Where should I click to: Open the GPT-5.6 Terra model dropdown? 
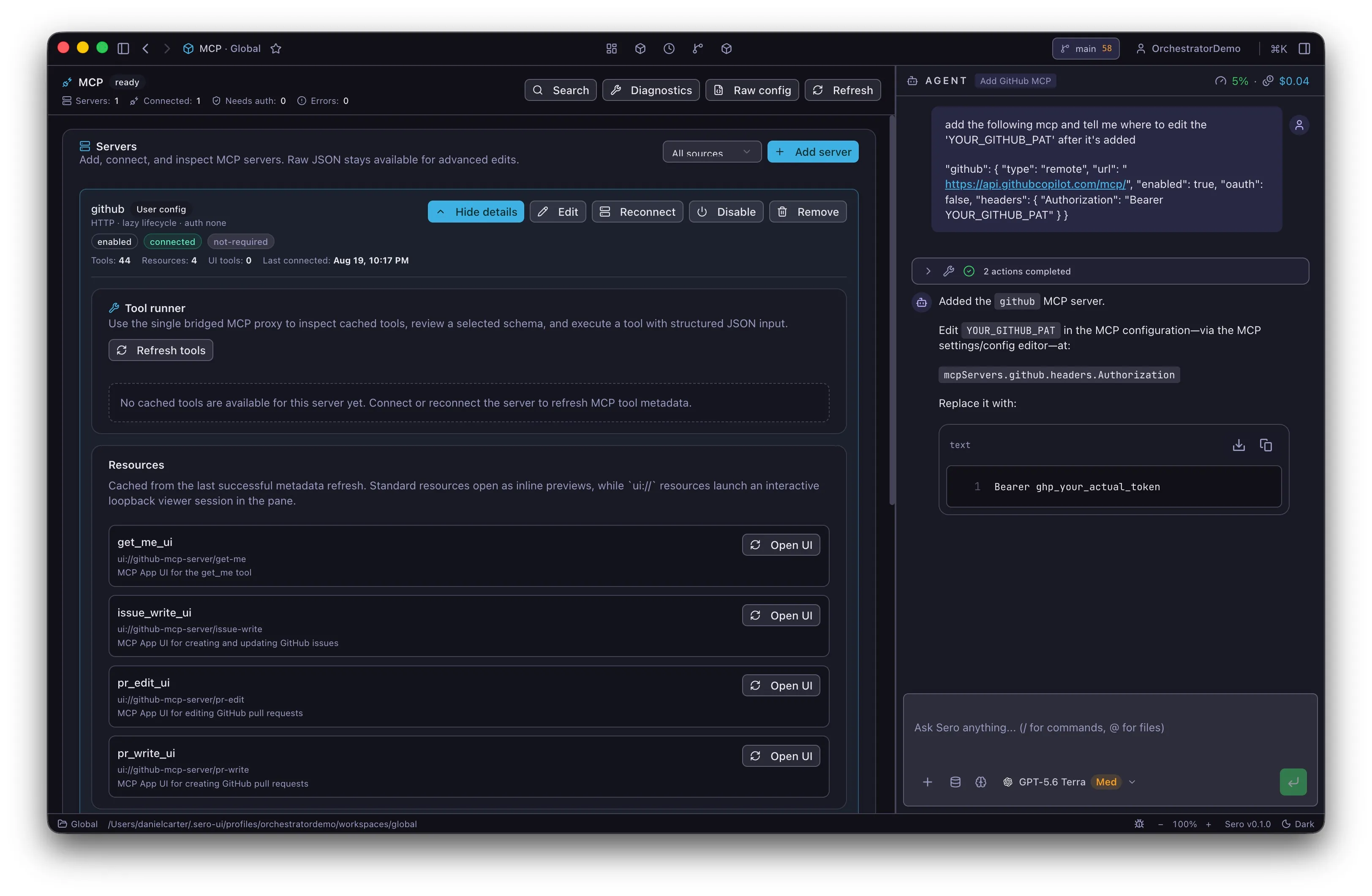pos(1070,782)
